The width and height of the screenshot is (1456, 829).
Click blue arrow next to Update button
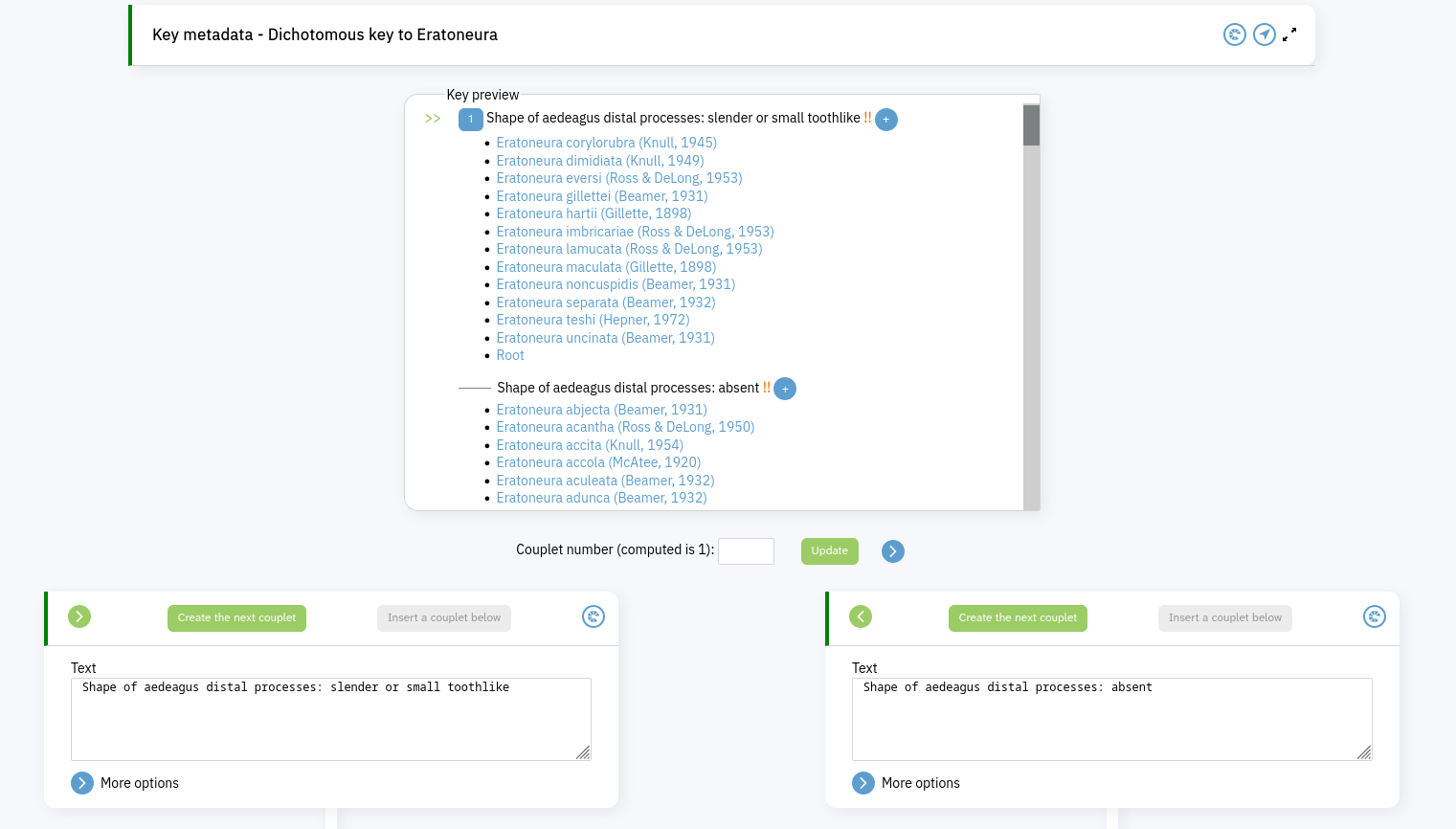tap(893, 551)
